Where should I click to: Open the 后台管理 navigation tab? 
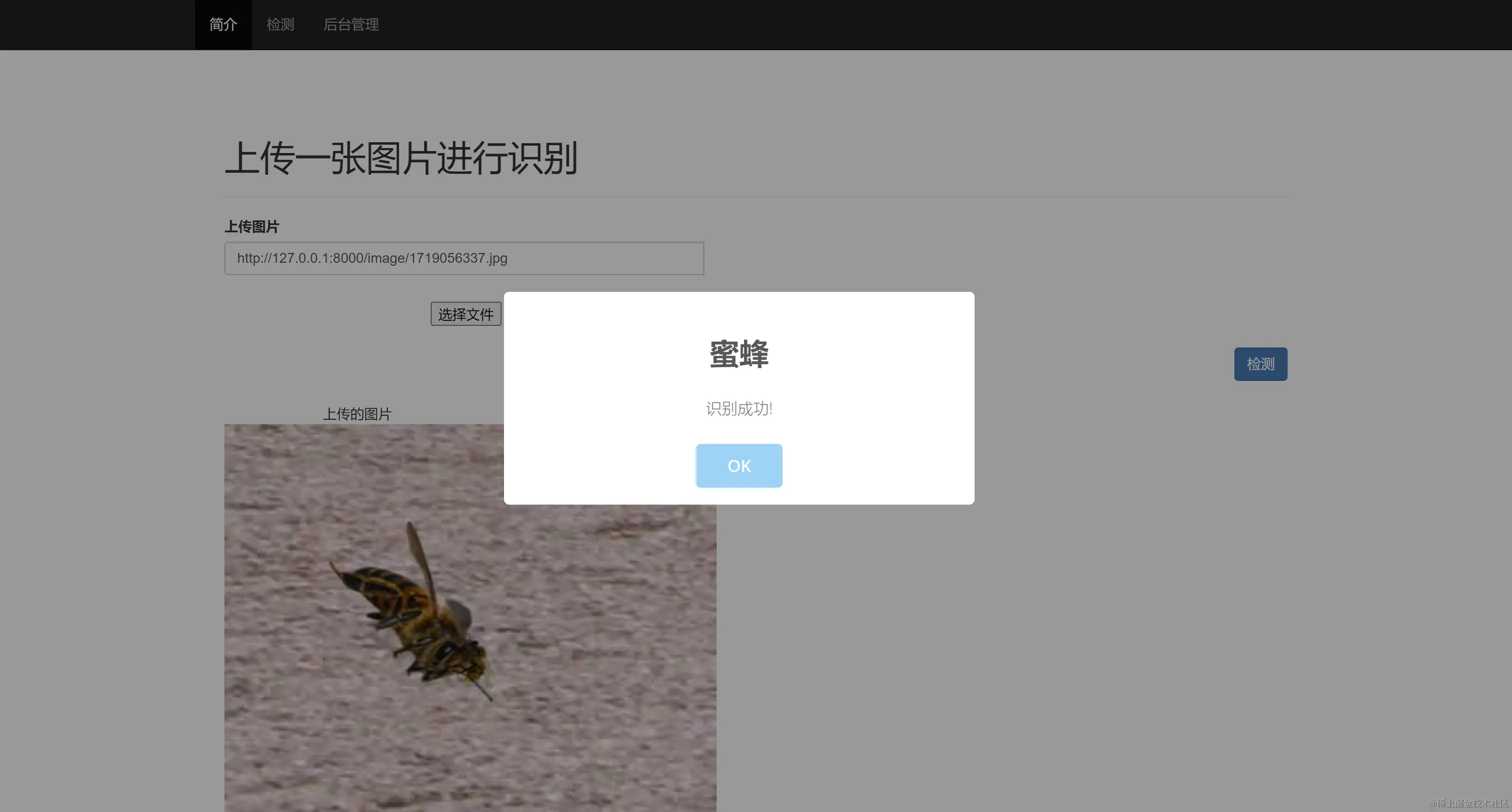pos(351,24)
